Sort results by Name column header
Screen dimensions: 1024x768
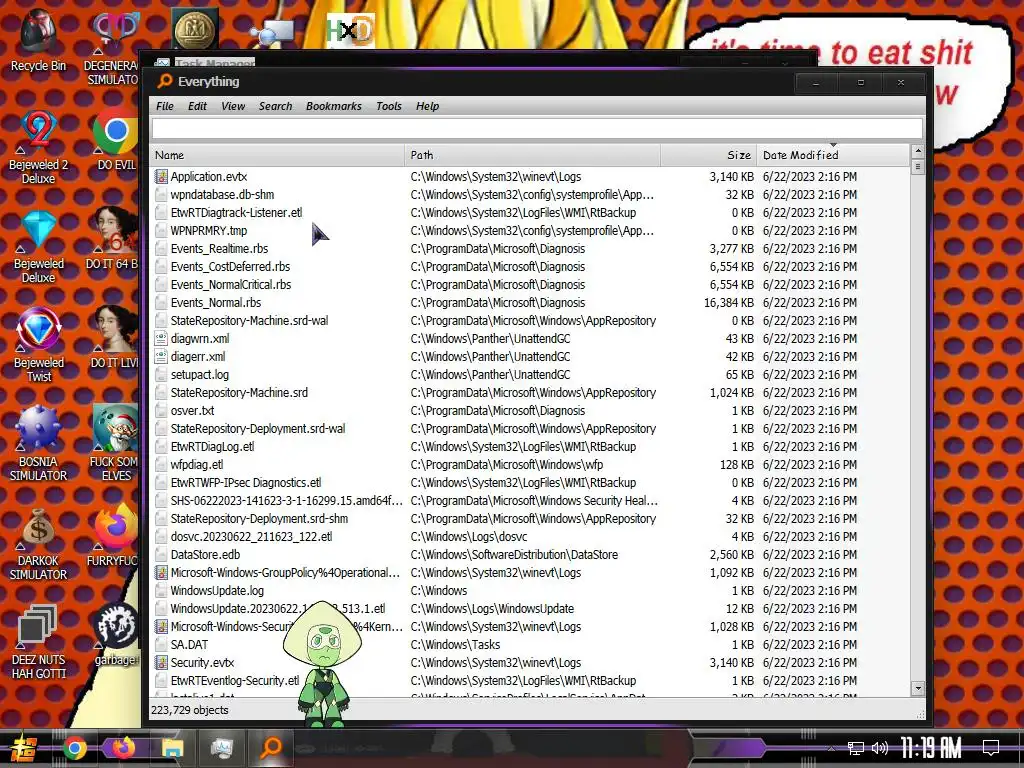point(277,155)
